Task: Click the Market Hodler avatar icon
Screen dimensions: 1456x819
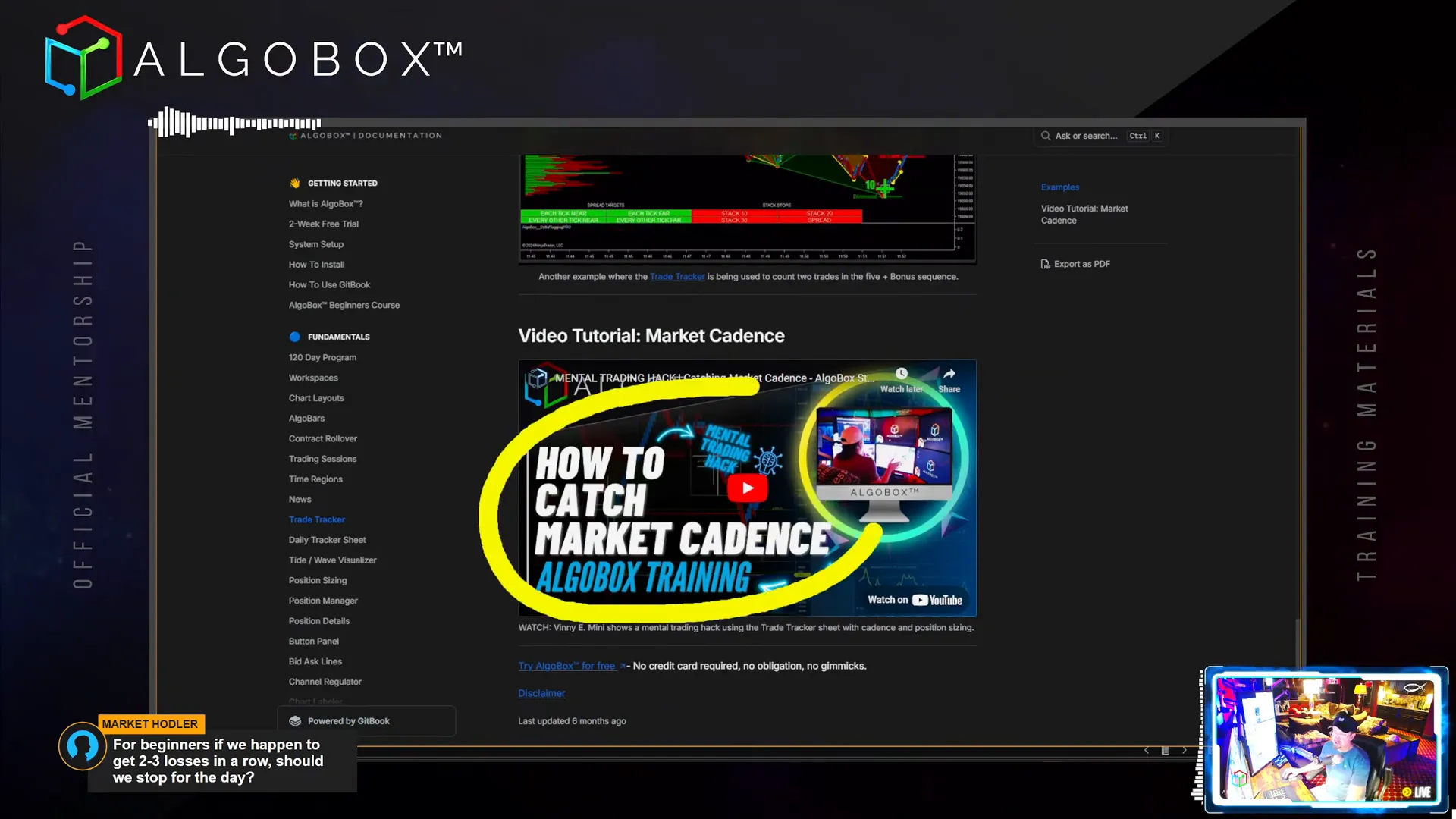Action: click(x=82, y=746)
